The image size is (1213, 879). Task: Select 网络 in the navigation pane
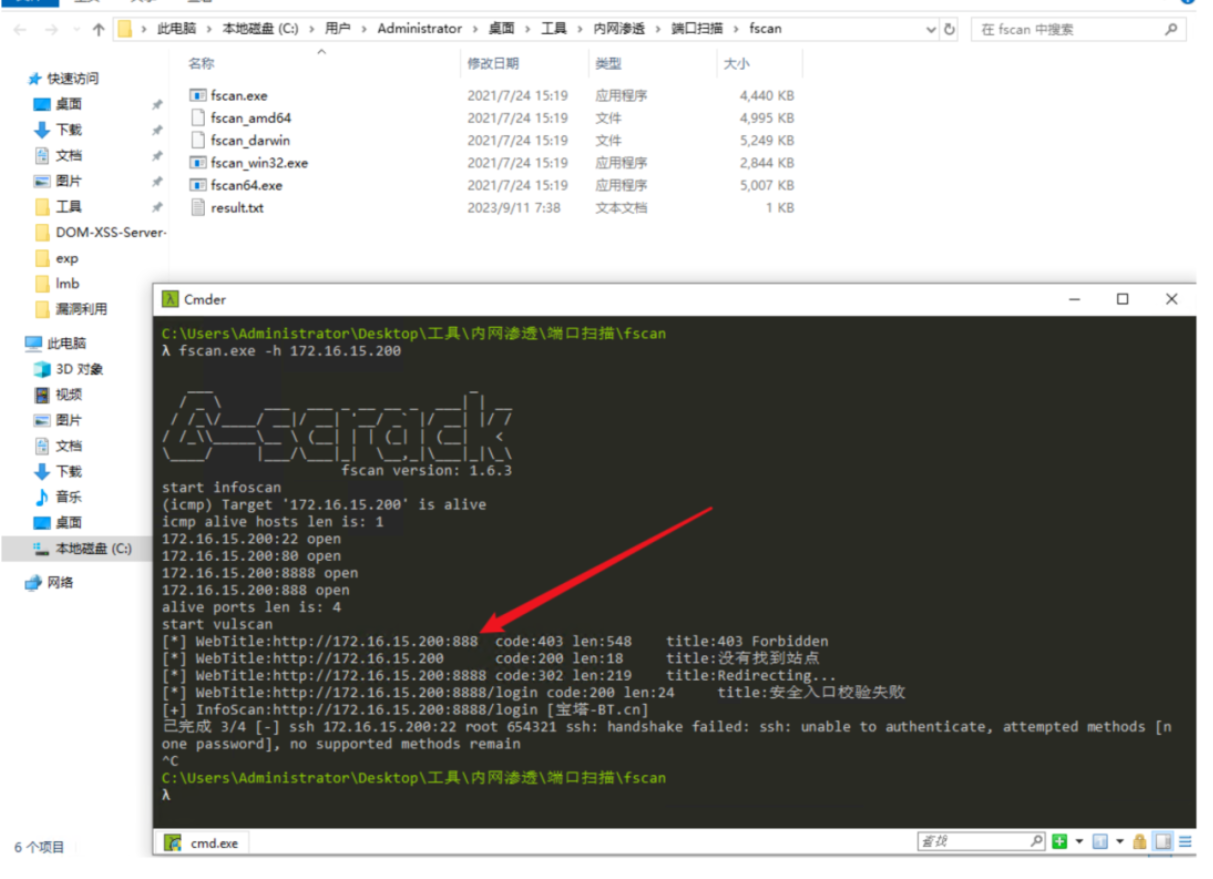pyautogui.click(x=60, y=582)
